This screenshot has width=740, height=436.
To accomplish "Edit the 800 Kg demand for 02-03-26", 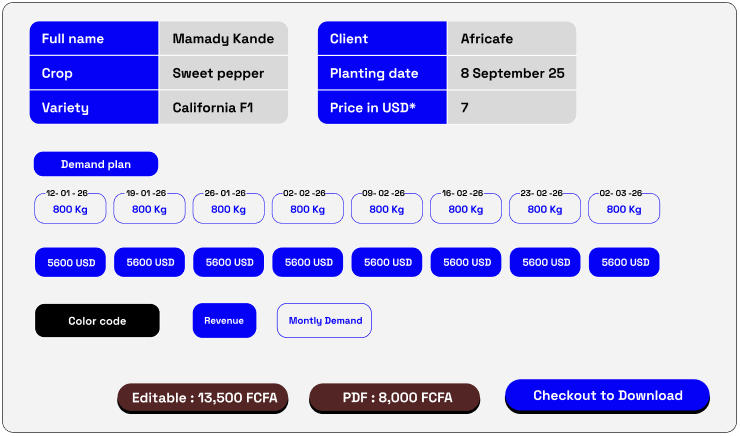I will coord(624,209).
